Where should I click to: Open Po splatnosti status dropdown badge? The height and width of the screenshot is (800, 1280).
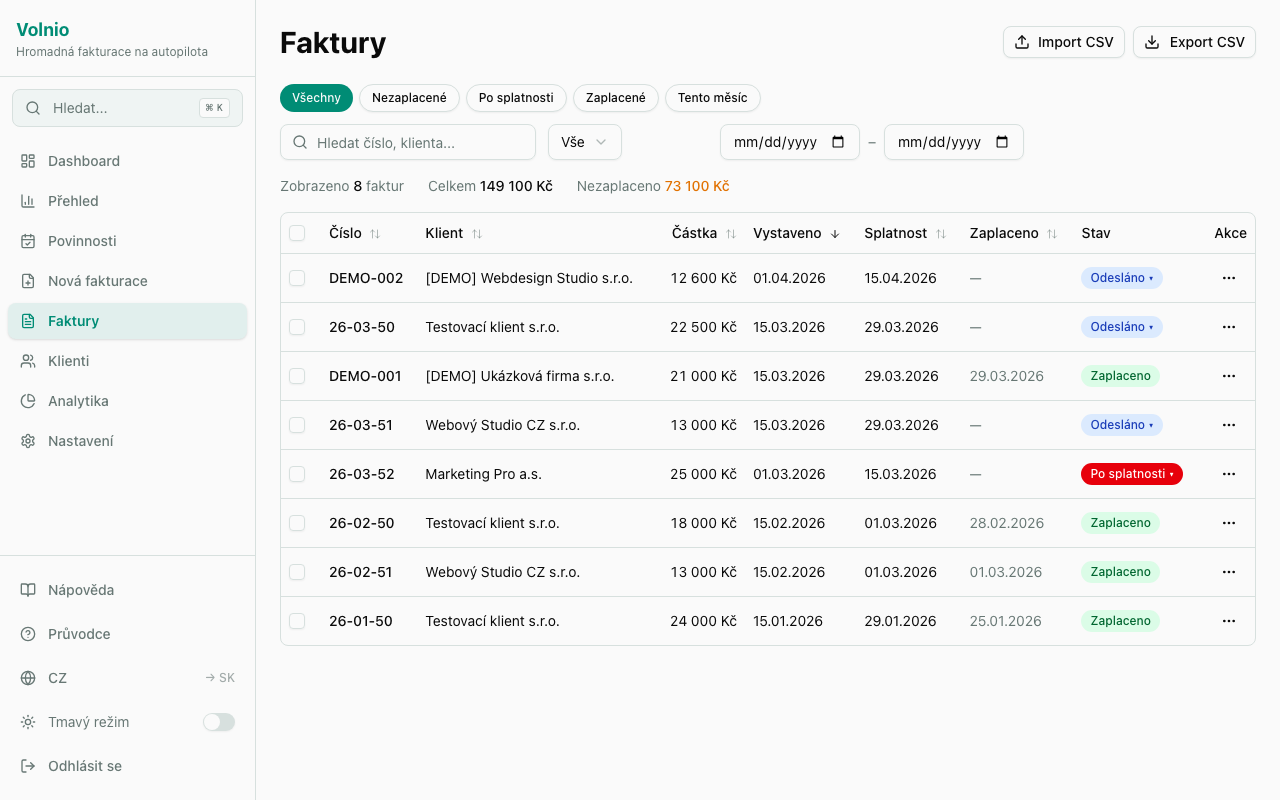1131,474
